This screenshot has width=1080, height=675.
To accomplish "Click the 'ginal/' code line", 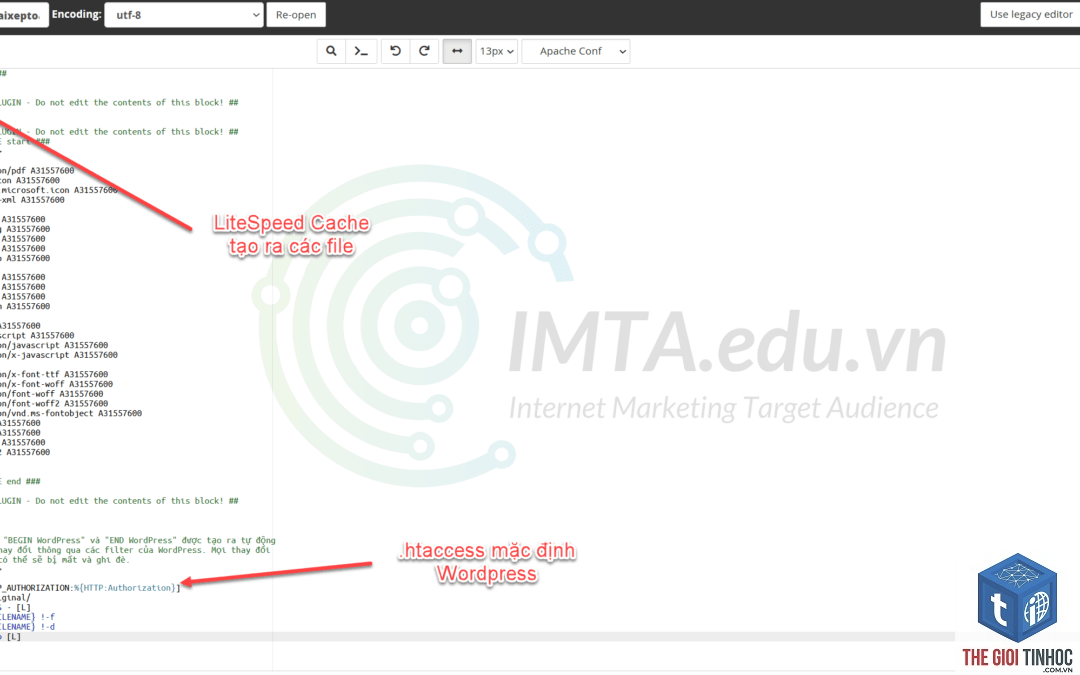I will click(x=15, y=598).
